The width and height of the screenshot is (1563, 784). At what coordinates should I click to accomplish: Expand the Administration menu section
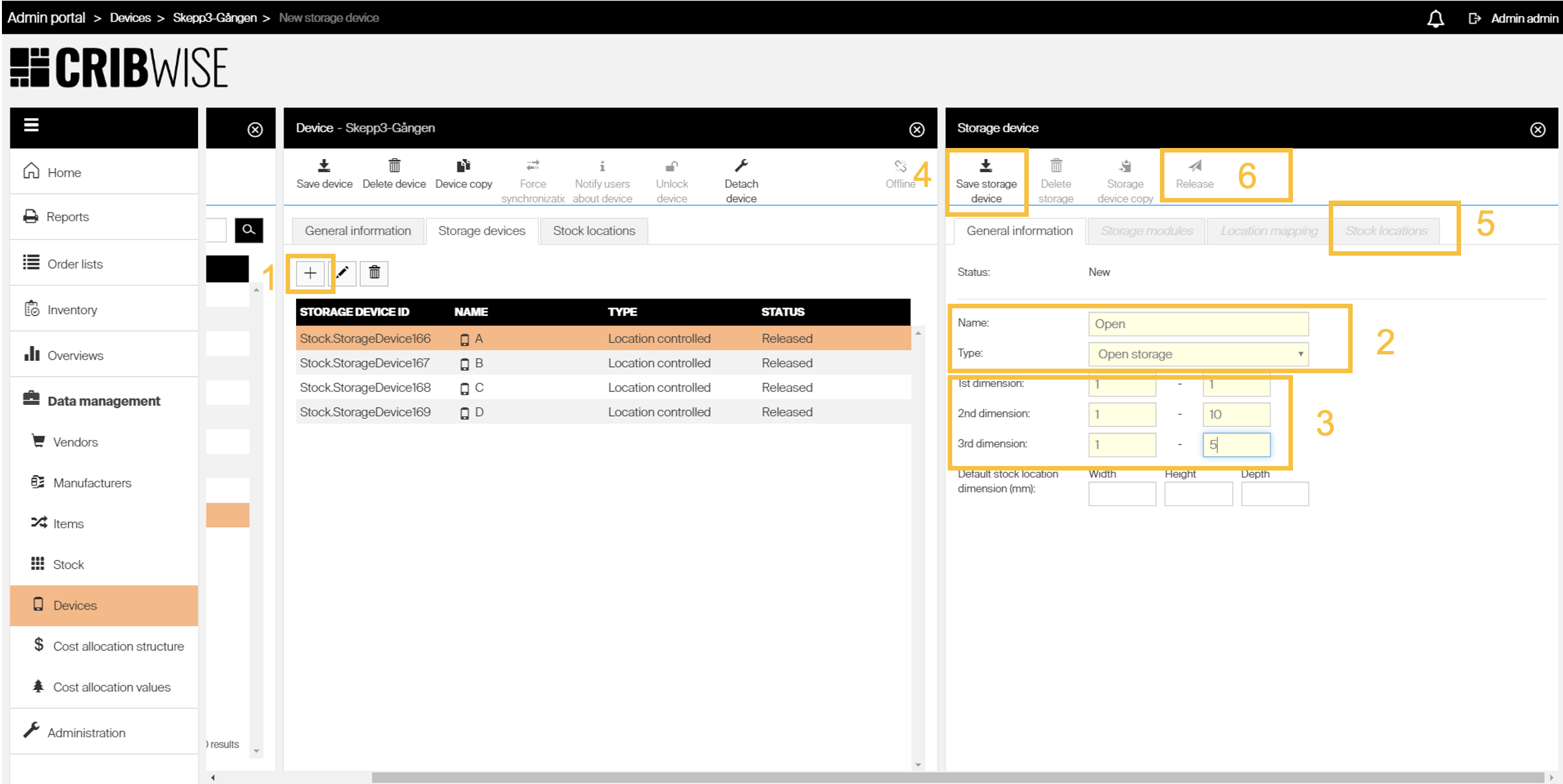[x=86, y=733]
